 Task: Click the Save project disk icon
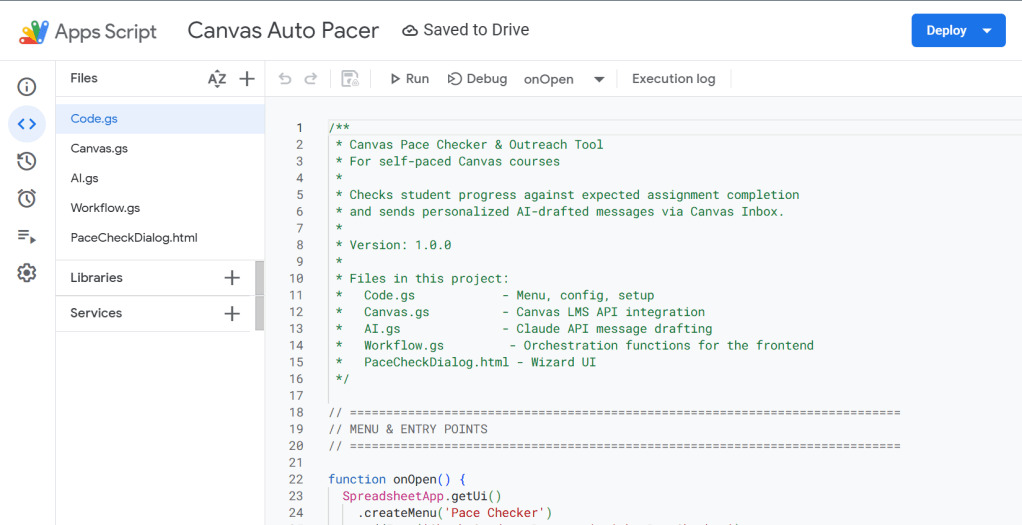pyautogui.click(x=350, y=79)
